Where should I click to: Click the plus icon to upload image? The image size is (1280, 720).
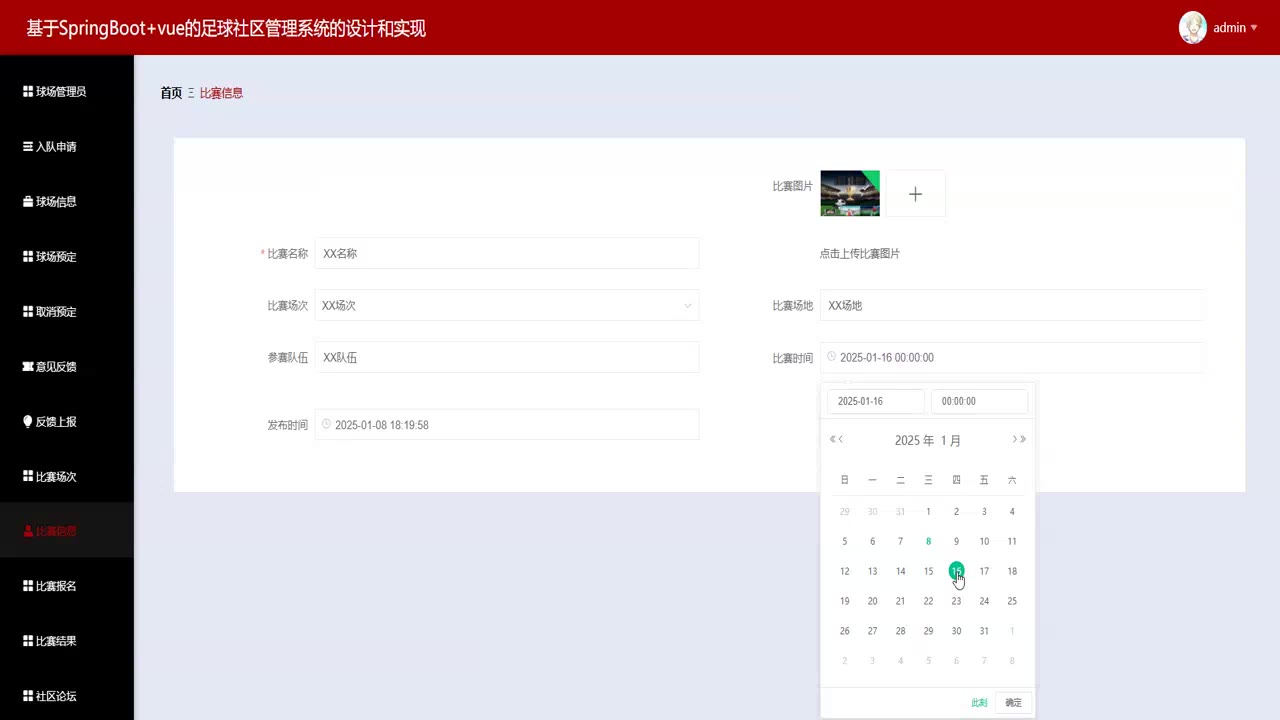pos(915,194)
